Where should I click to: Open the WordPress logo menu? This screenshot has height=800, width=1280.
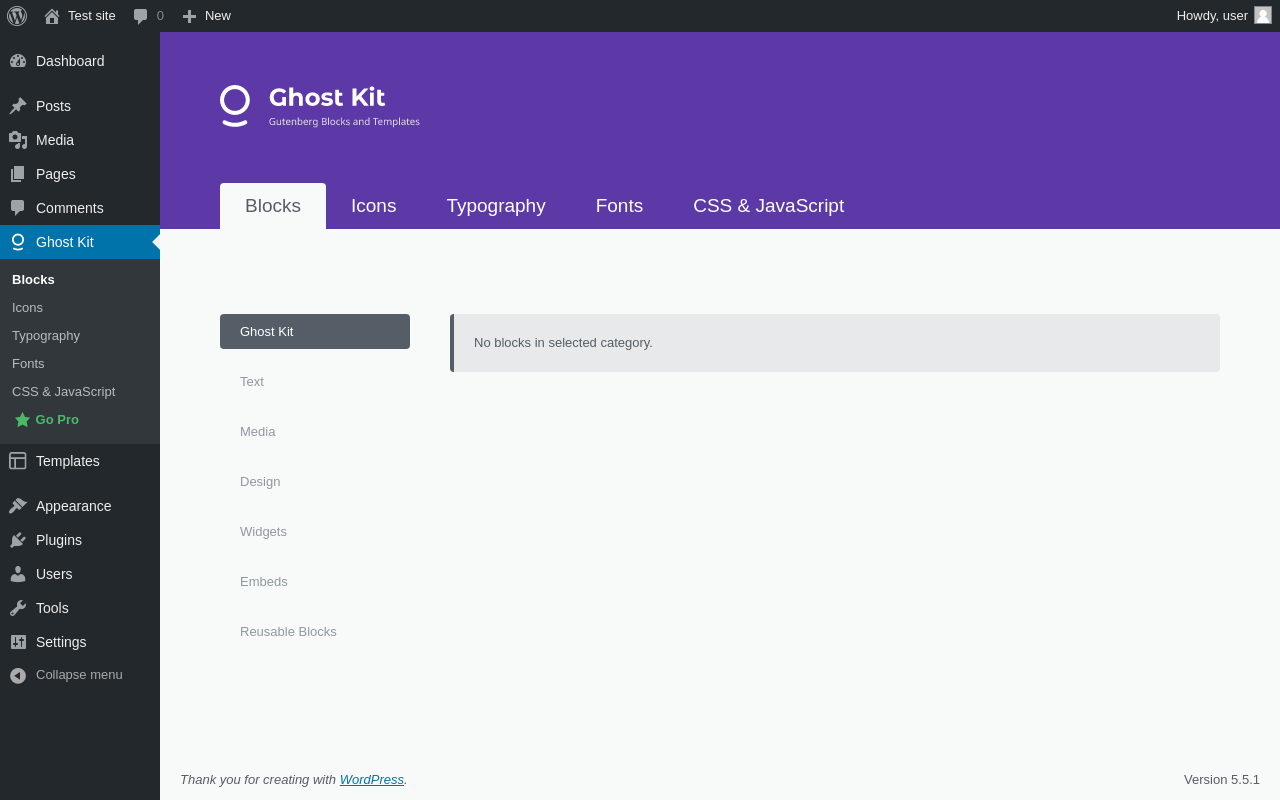point(17,16)
